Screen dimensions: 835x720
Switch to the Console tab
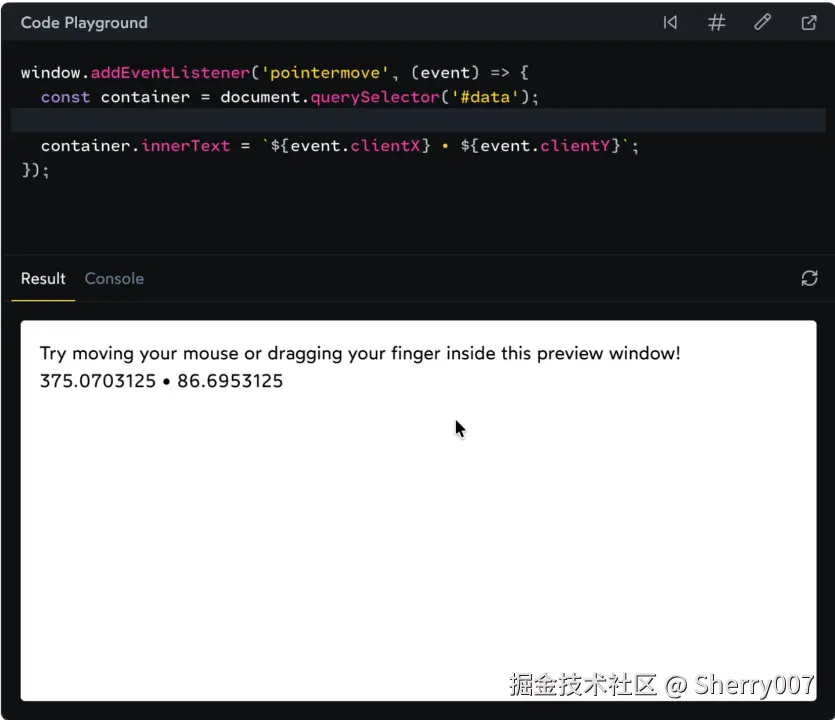[x=113, y=278]
